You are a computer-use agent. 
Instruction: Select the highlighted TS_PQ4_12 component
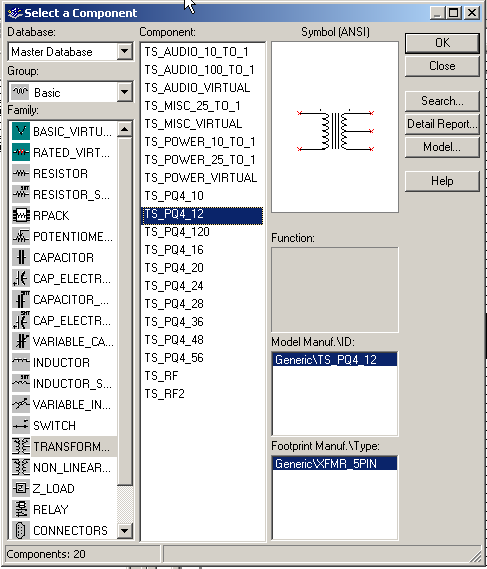coord(202,216)
